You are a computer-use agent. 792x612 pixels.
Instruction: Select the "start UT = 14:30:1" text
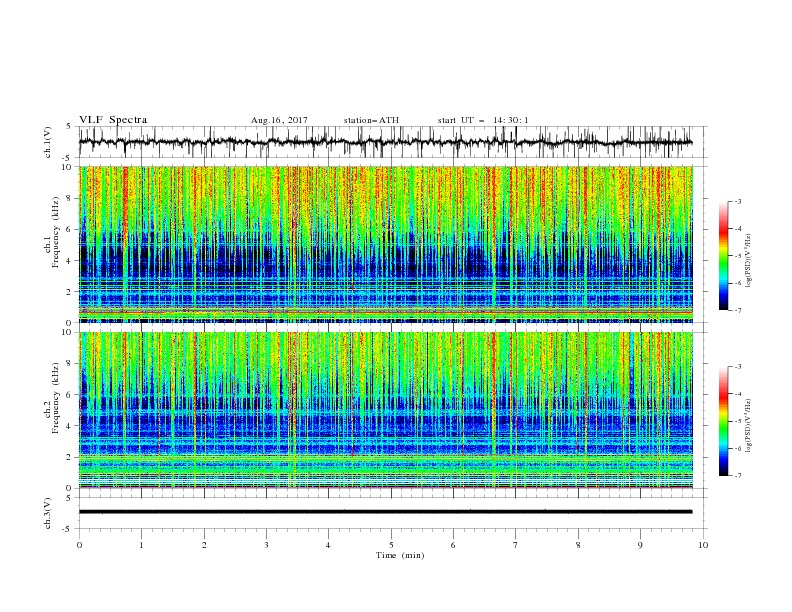(x=483, y=120)
